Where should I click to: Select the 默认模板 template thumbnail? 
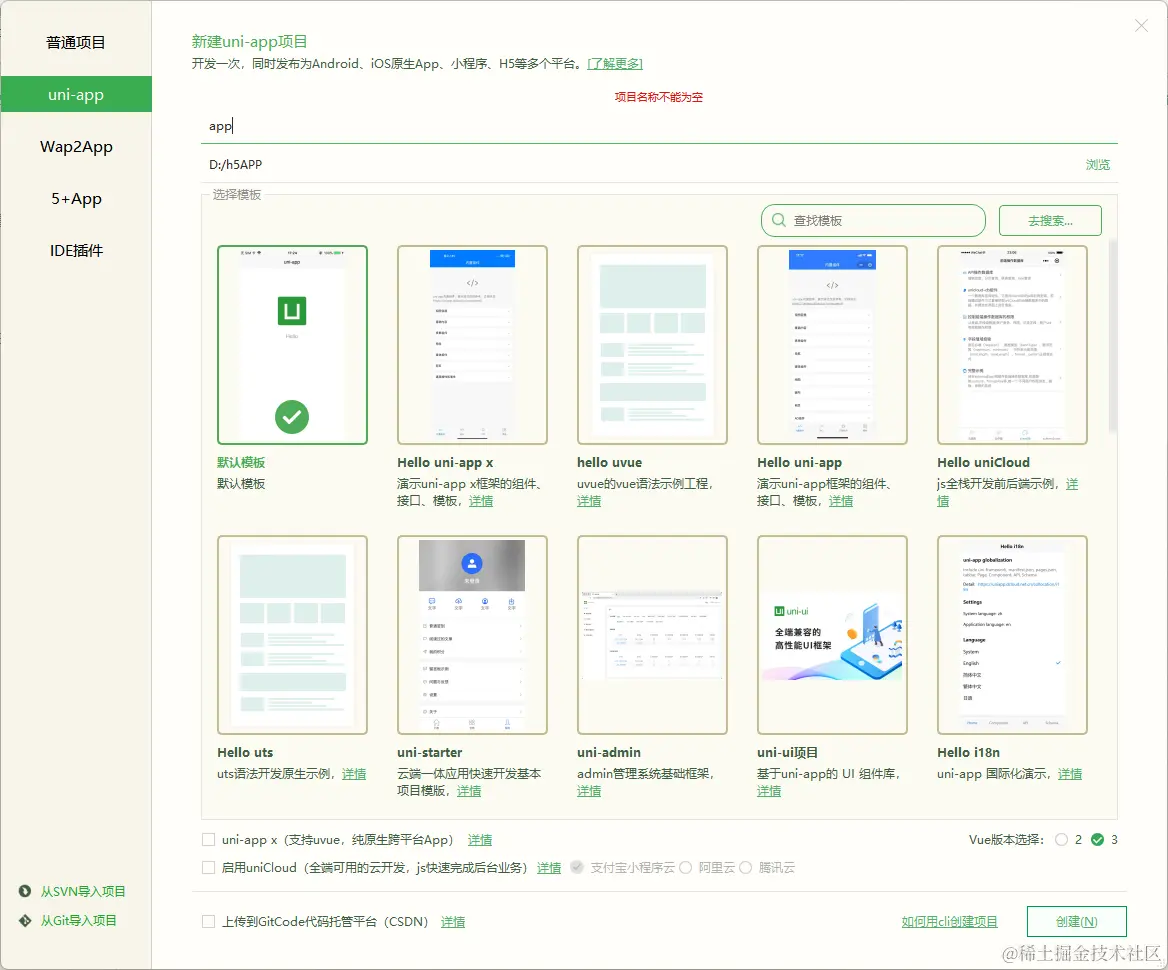(x=292, y=345)
